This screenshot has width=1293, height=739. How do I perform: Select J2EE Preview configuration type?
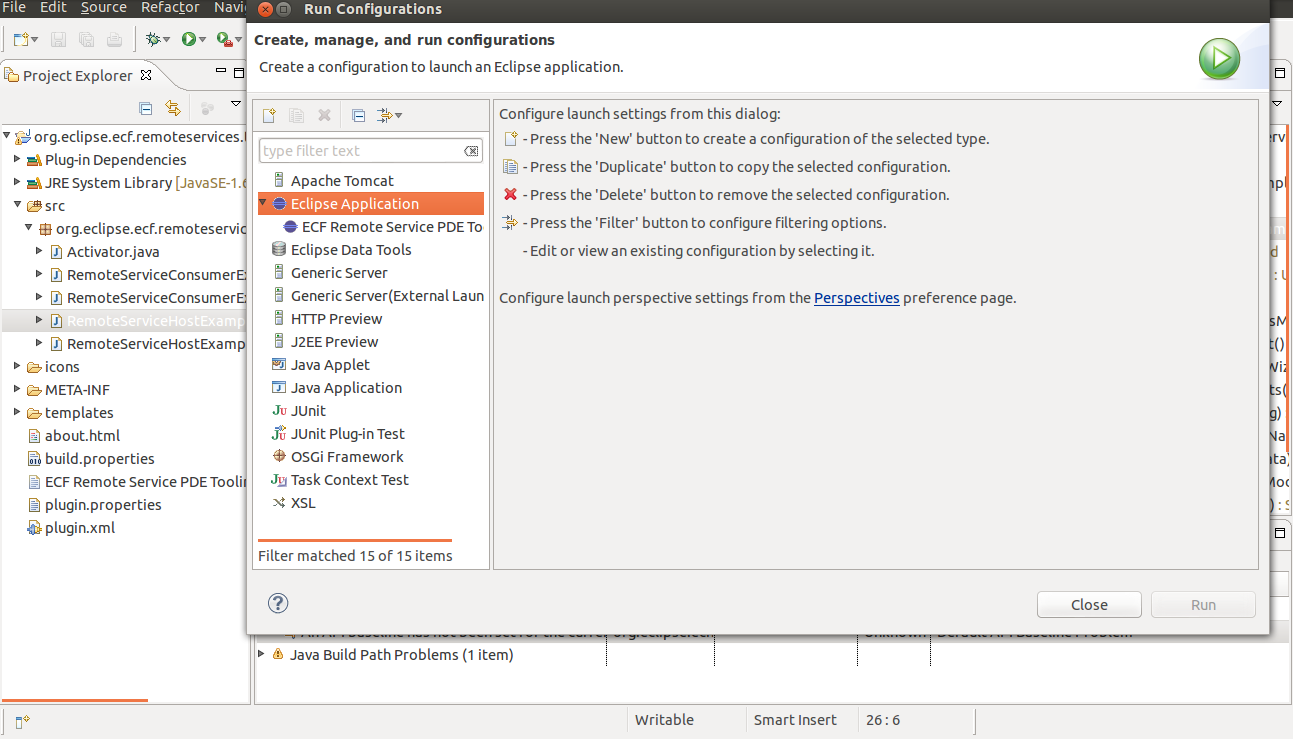coord(334,342)
